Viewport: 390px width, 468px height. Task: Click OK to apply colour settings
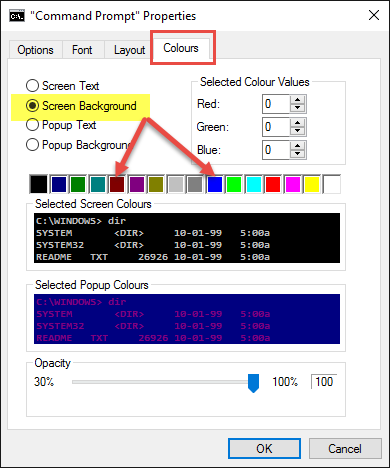[x=264, y=449]
